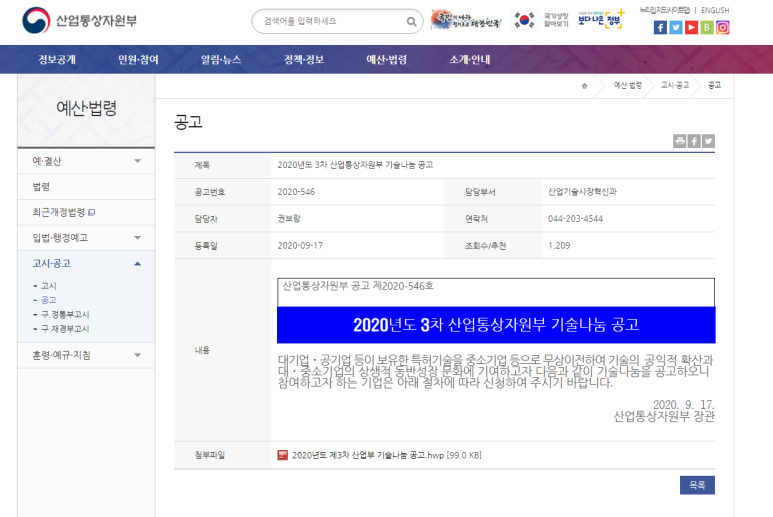Click the contact number 044-203-4544

point(575,218)
